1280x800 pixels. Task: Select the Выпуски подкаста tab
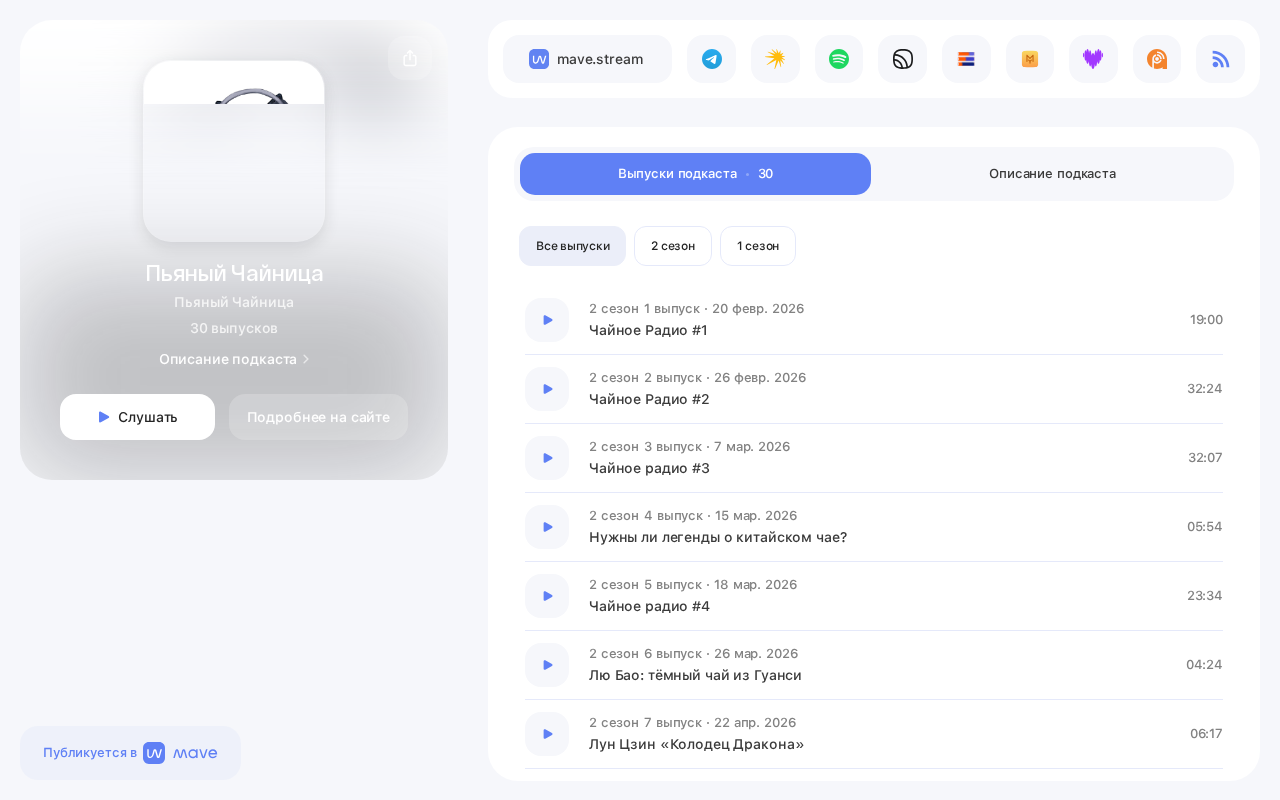click(x=695, y=174)
